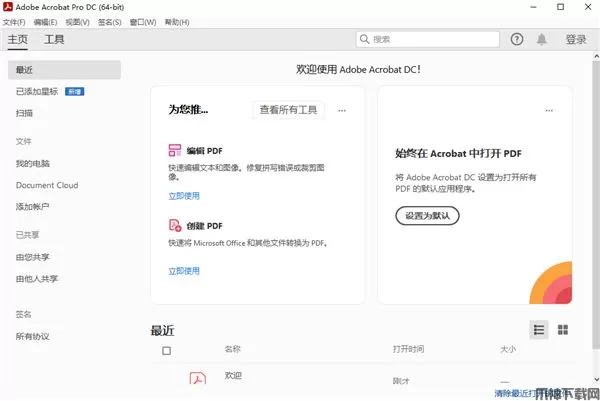Switch to grid thumbnail view icon

pyautogui.click(x=563, y=330)
